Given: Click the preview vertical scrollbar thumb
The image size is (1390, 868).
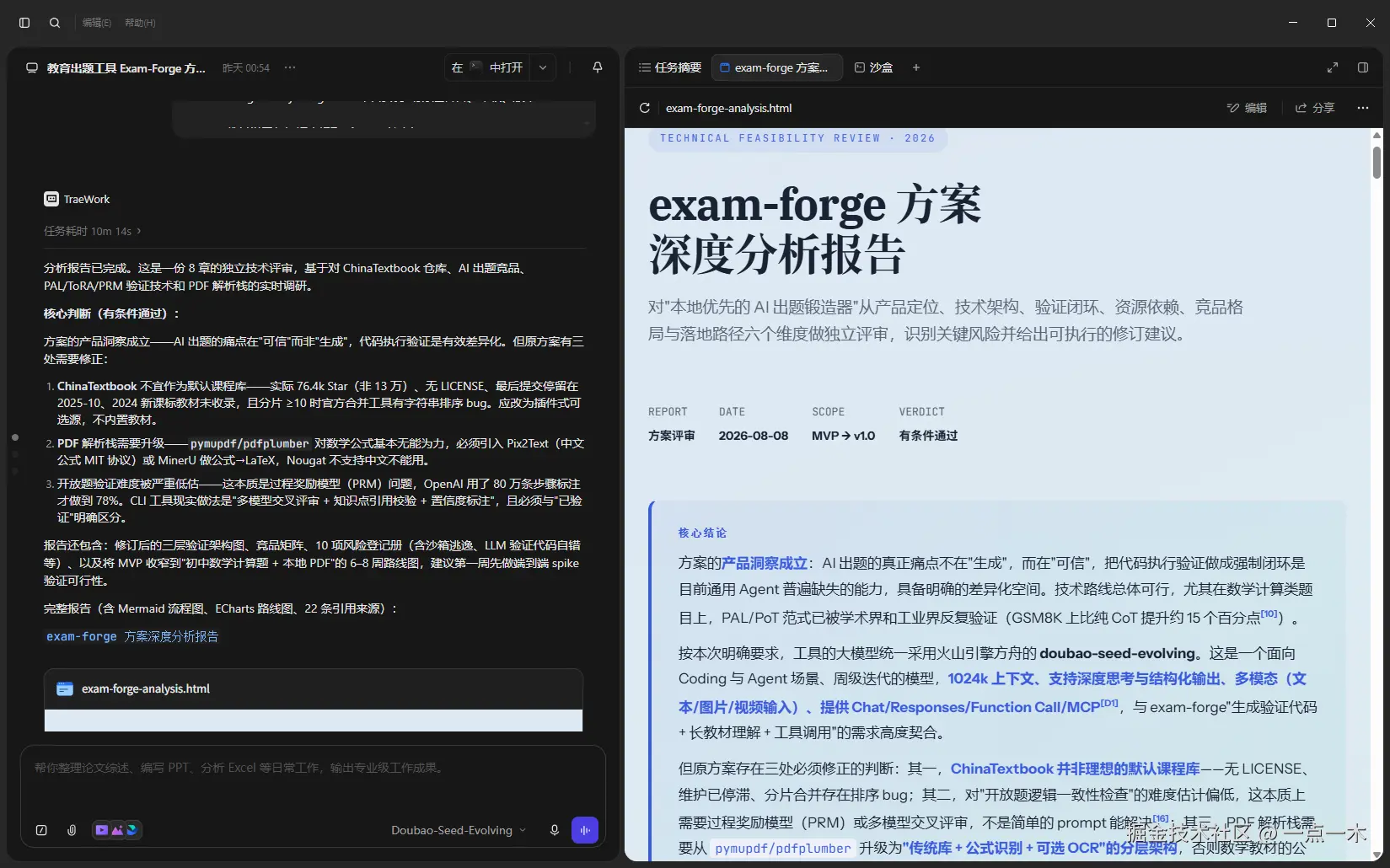Looking at the screenshot, I should click(1377, 163).
